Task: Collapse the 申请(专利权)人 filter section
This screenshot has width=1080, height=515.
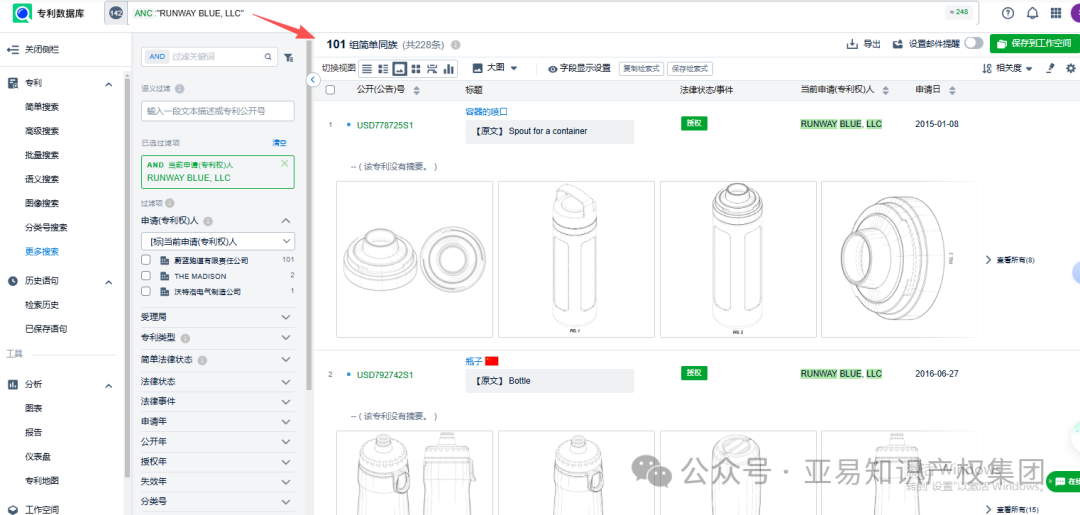Action: pyautogui.click(x=287, y=221)
